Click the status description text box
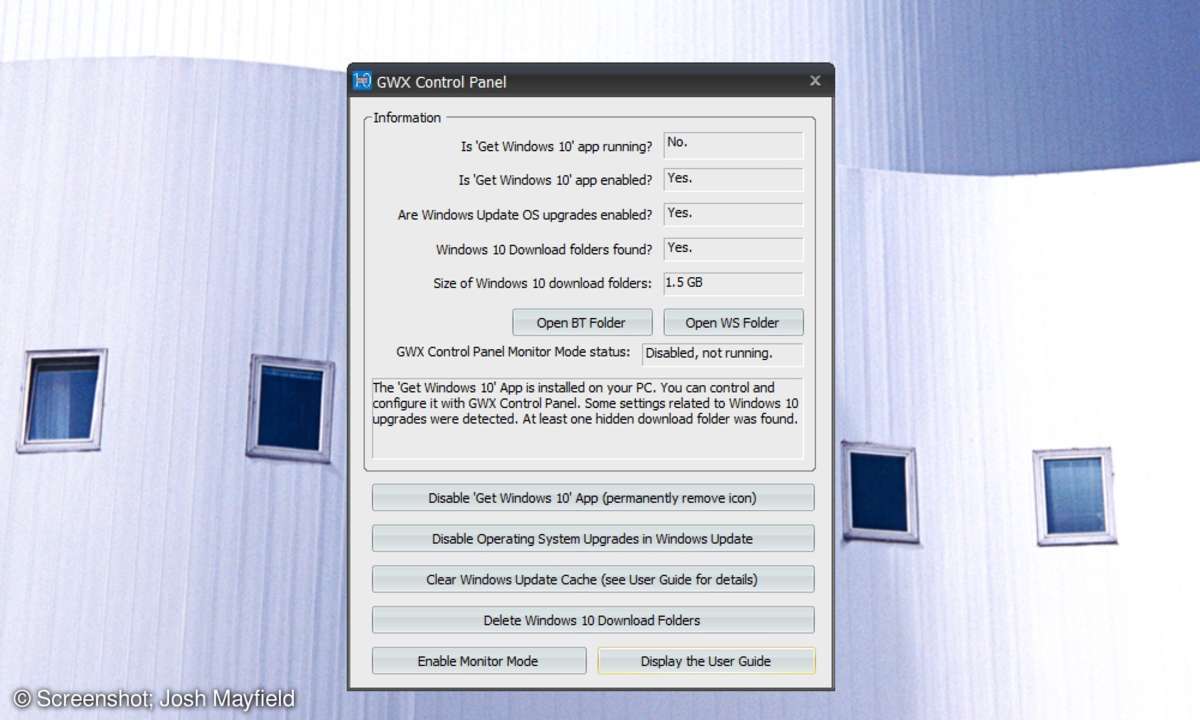This screenshot has height=720, width=1200. tap(588, 418)
